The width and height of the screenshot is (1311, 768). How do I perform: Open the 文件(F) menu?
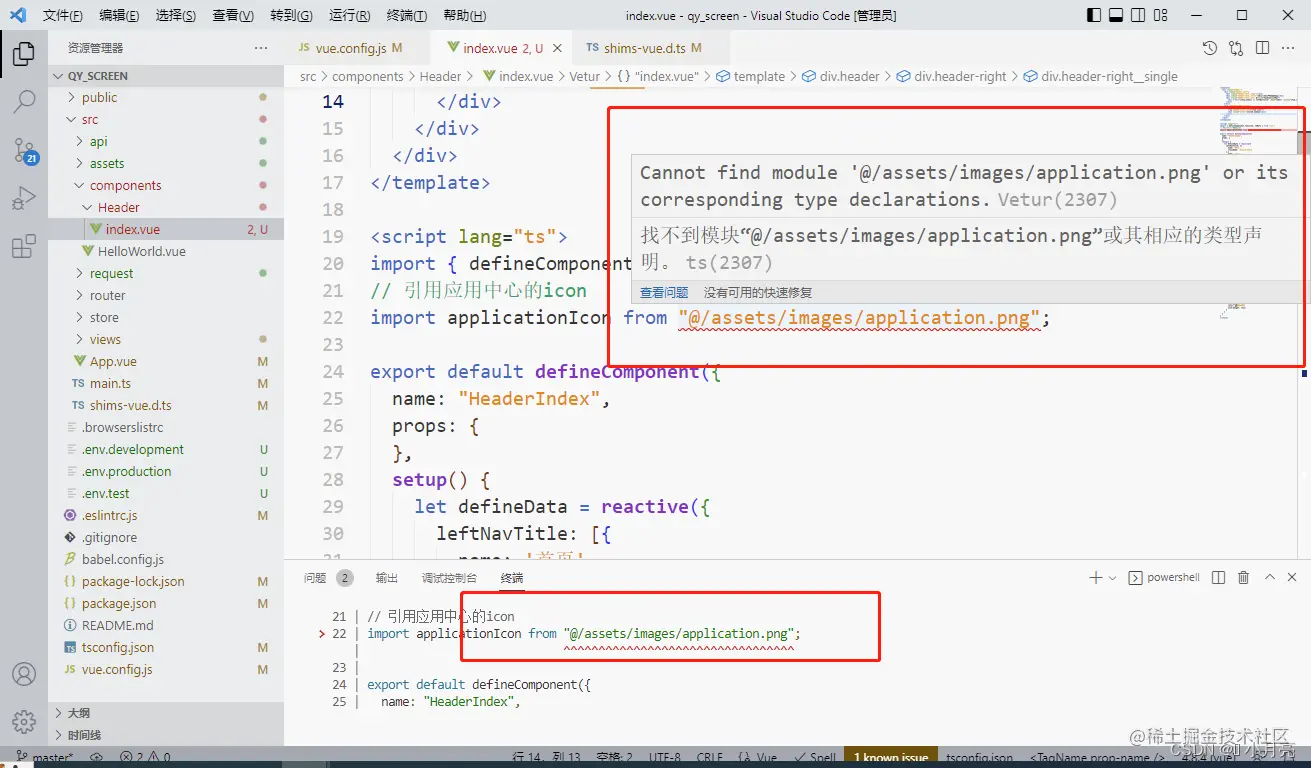[x=62, y=15]
